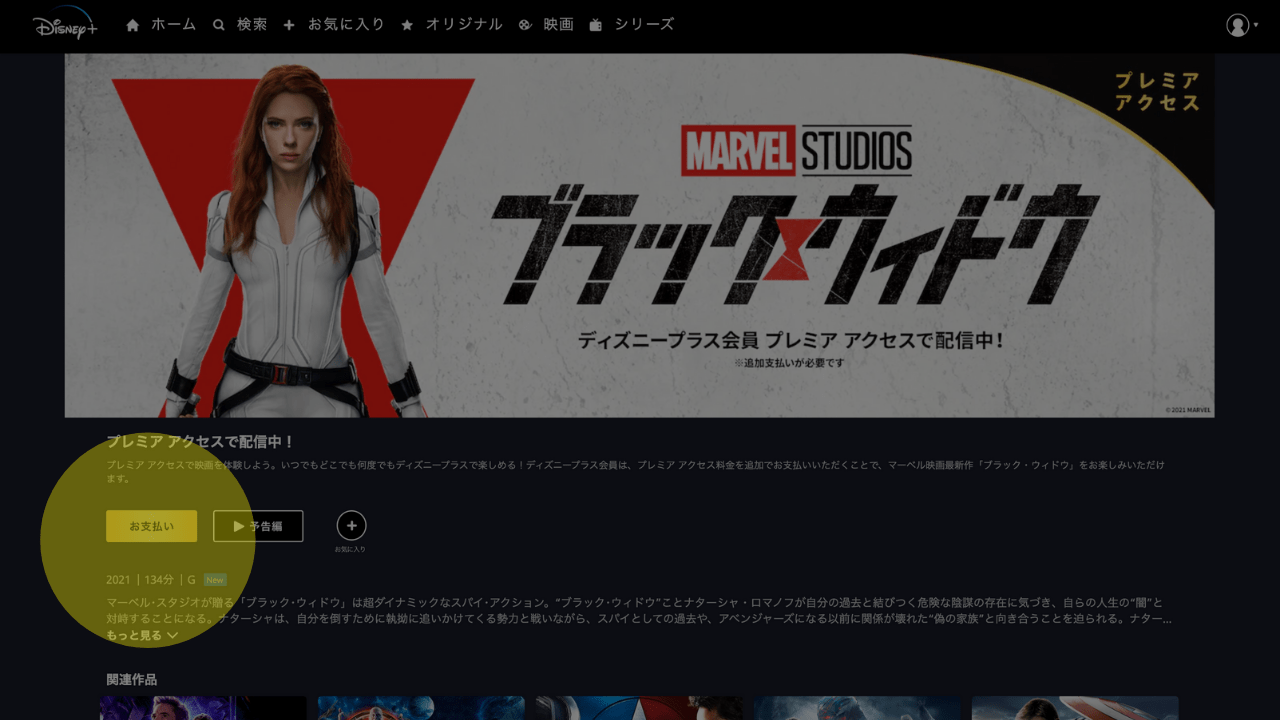Open the ホーム menu item

(x=161, y=24)
